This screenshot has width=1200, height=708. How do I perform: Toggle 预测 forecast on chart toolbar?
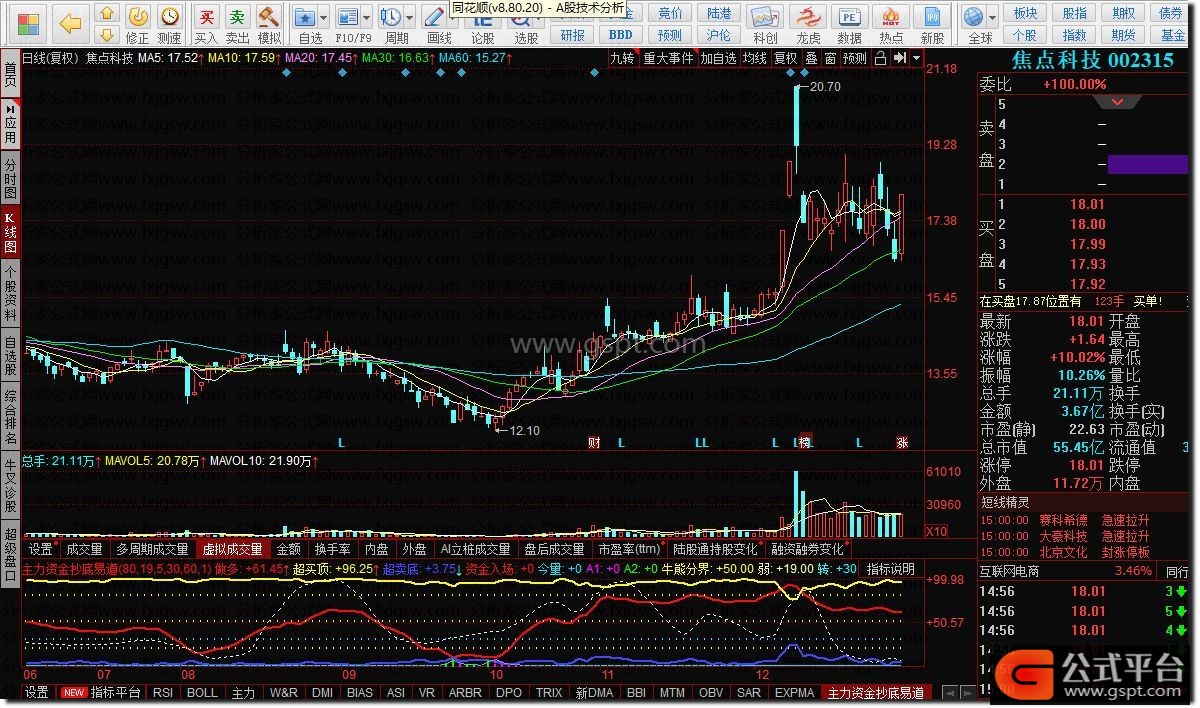coord(855,58)
